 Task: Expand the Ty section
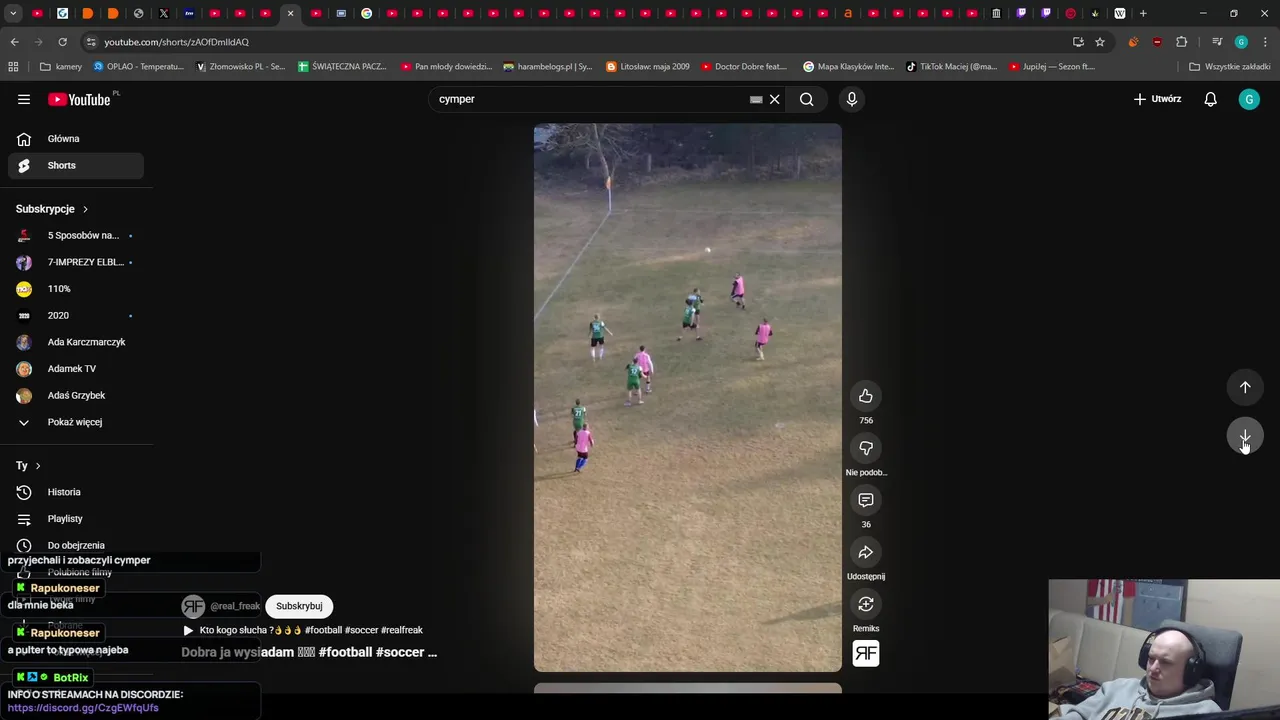coord(29,466)
